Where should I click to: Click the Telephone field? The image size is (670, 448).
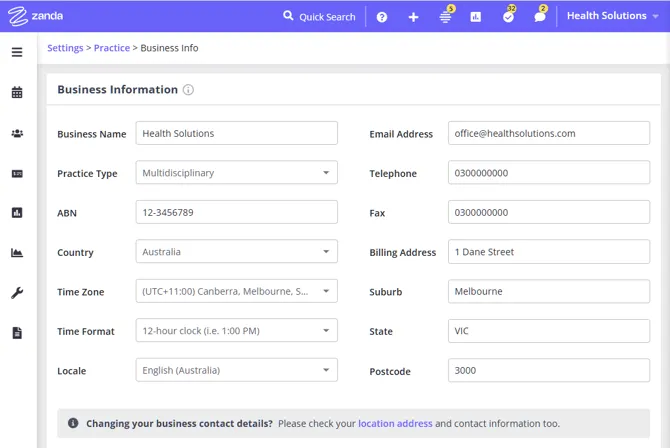pos(549,172)
